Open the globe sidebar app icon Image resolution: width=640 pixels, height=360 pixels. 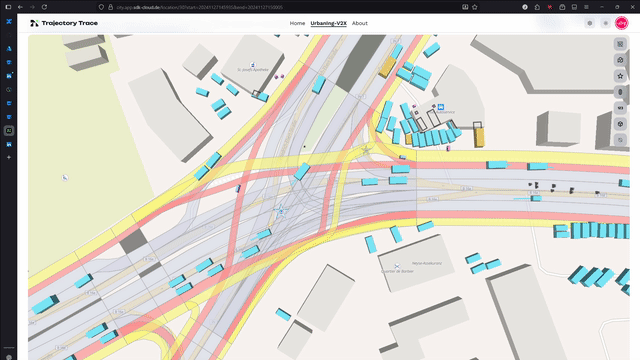point(9,89)
